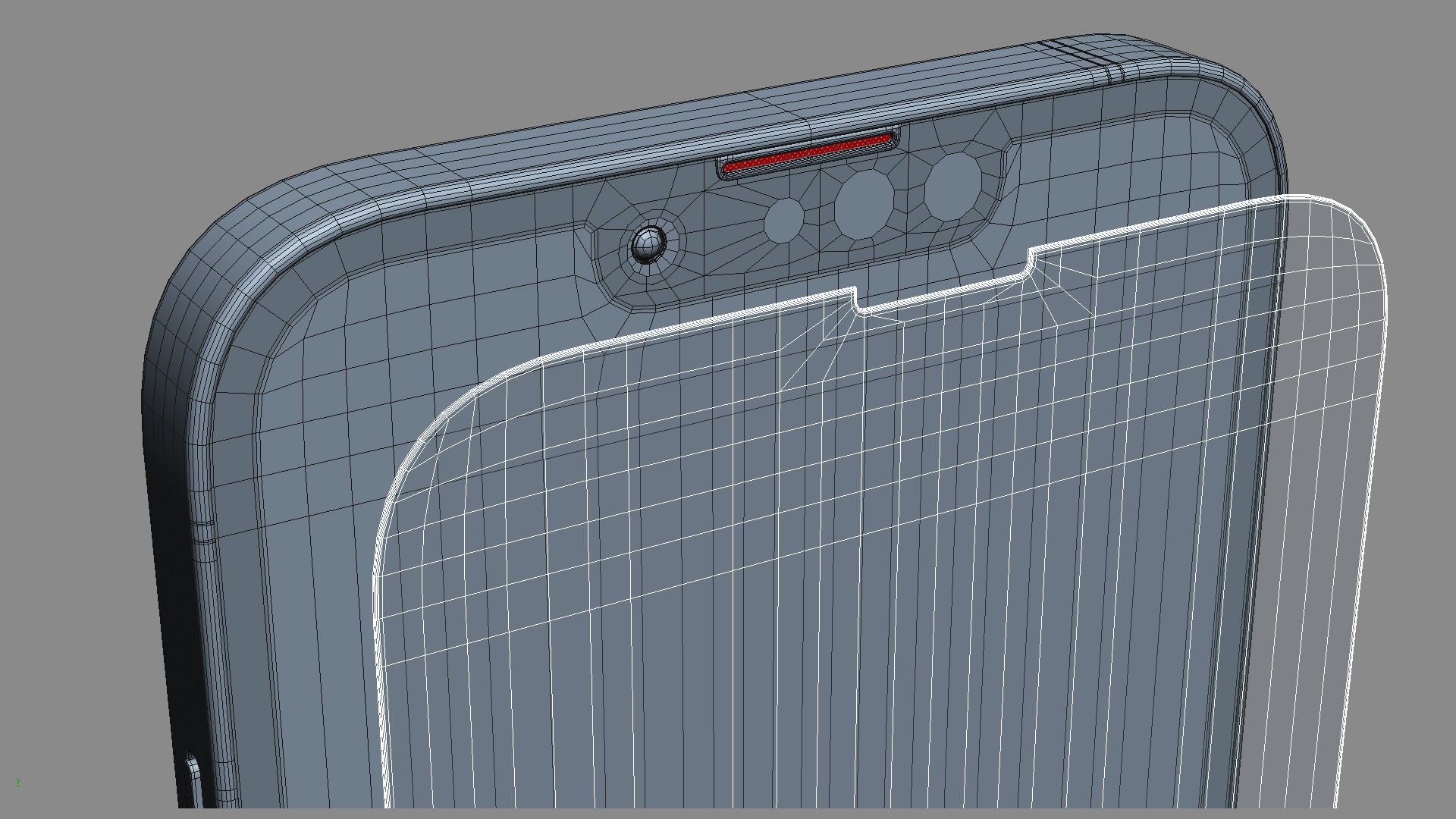Select the red earpiece speaker grille mesh
The width and height of the screenshot is (1456, 819).
[x=809, y=153]
